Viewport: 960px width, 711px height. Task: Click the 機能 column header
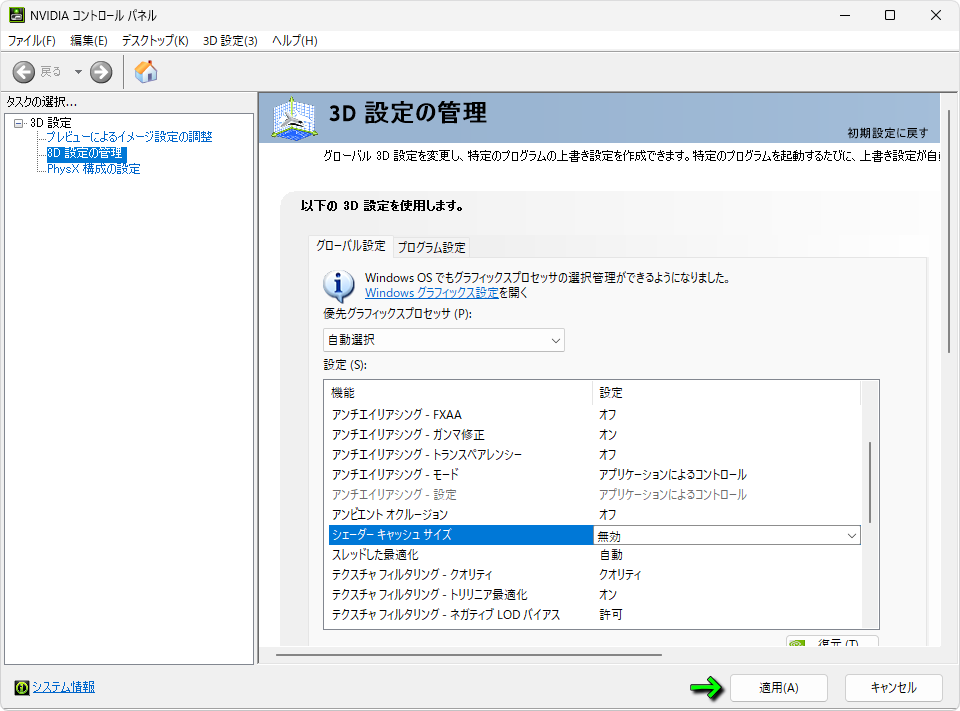[459, 393]
